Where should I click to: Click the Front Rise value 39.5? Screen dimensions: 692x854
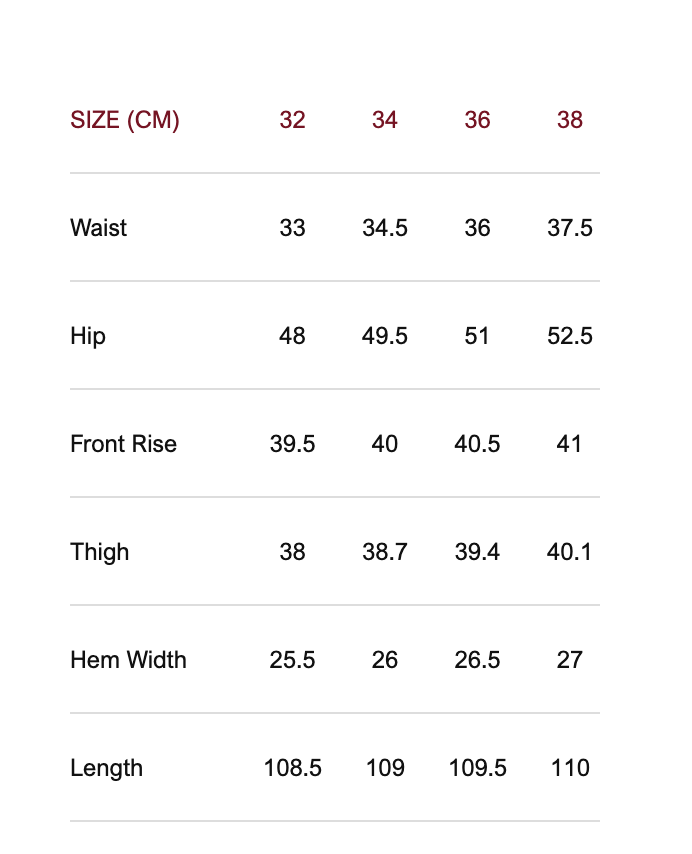click(292, 444)
